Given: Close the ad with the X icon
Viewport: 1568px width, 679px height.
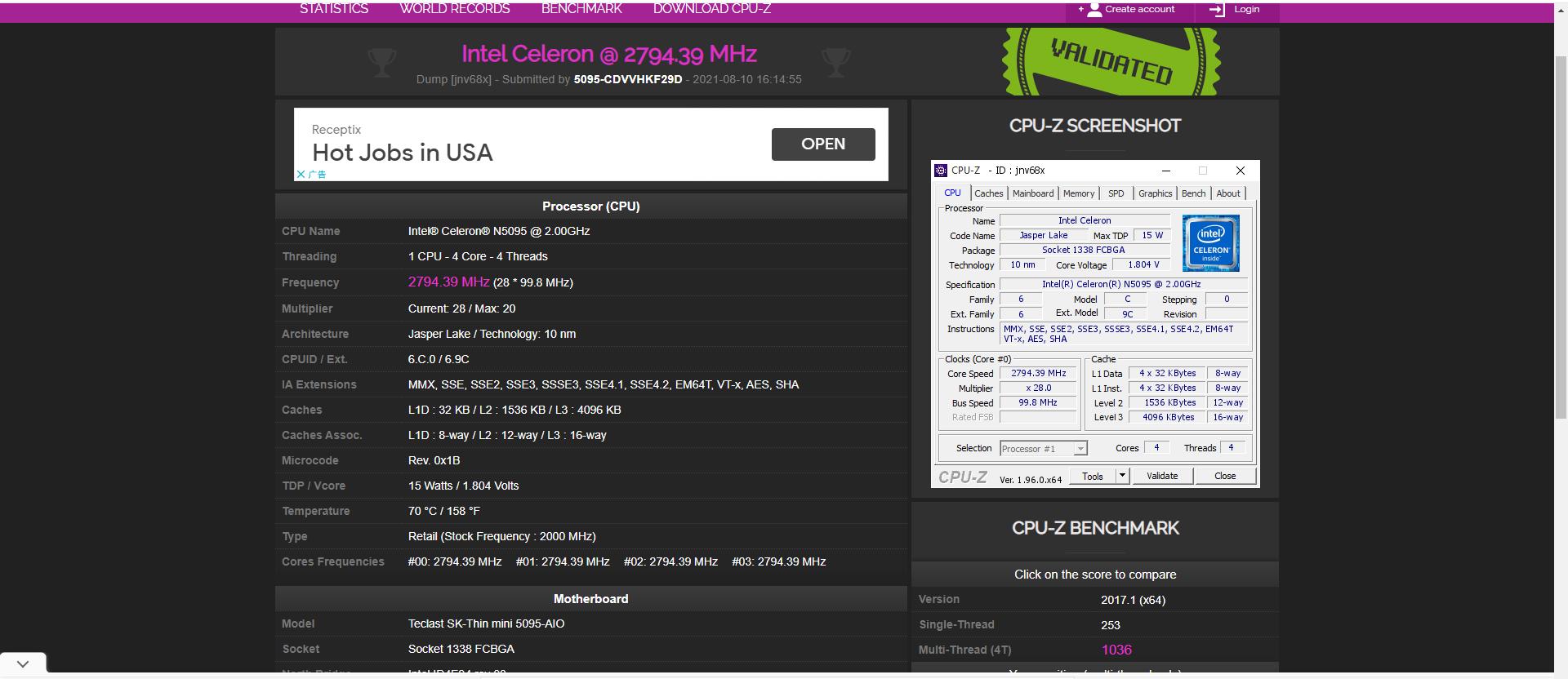Looking at the screenshot, I should click(301, 174).
